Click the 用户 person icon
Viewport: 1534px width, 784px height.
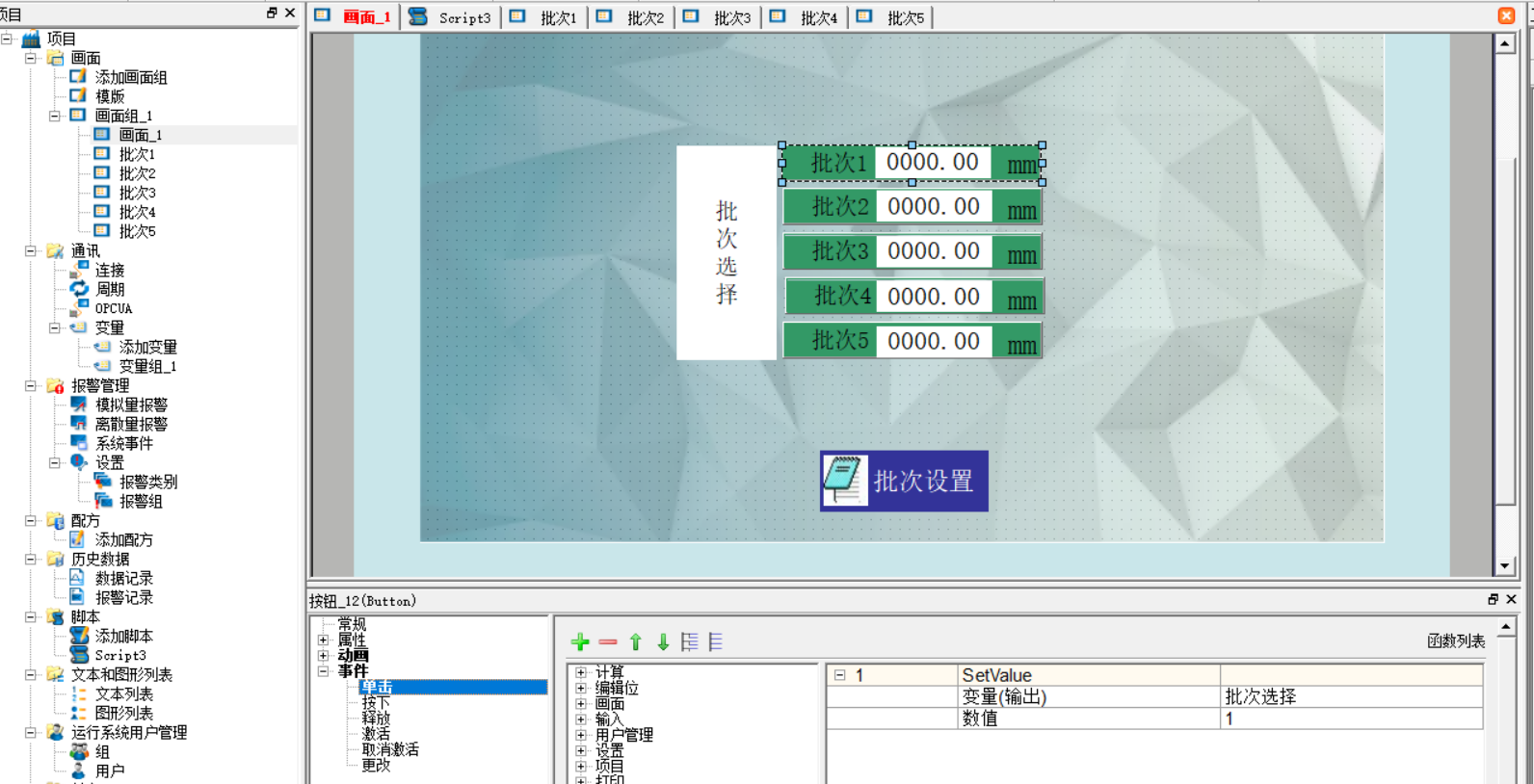pyautogui.click(x=79, y=771)
